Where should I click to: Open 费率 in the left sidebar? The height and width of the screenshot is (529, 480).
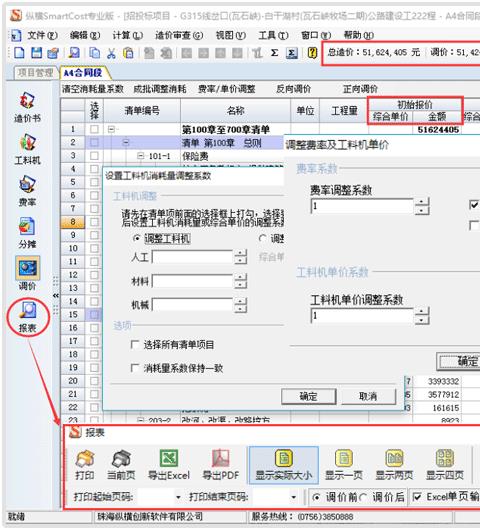pyautogui.click(x=27, y=191)
